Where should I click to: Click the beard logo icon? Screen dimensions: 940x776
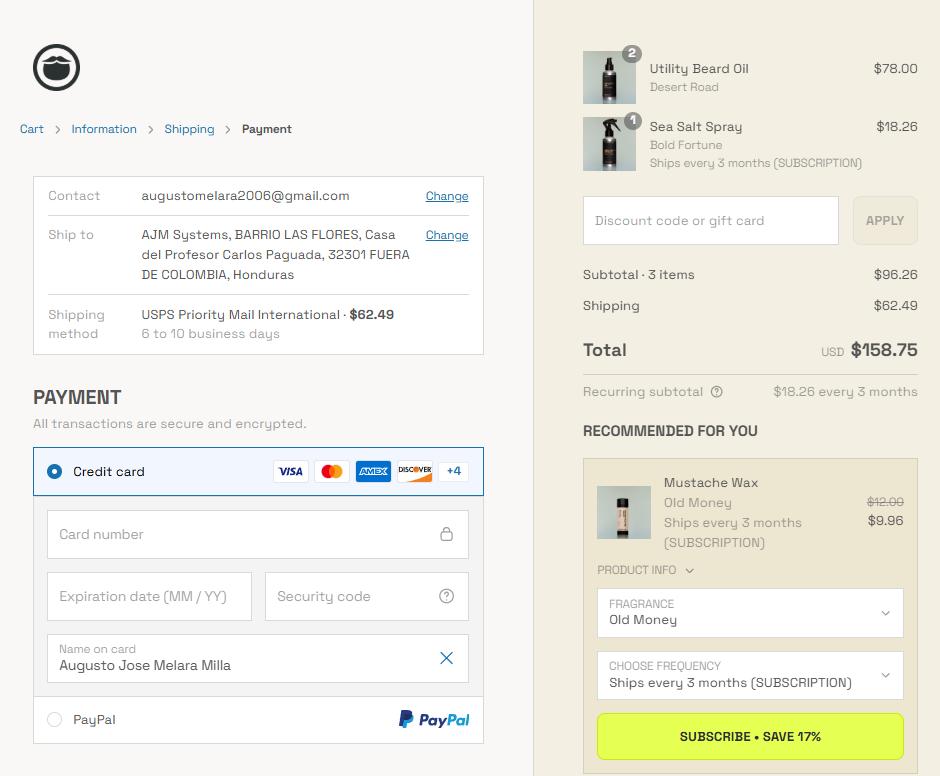click(x=56, y=67)
